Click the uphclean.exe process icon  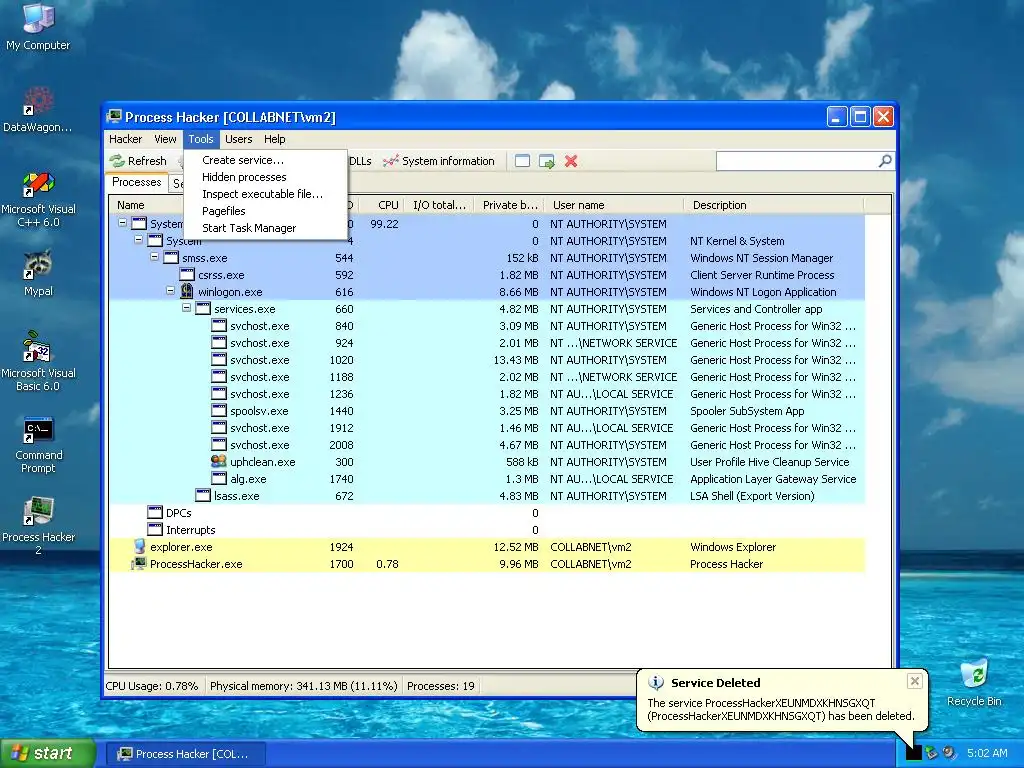[x=219, y=461]
